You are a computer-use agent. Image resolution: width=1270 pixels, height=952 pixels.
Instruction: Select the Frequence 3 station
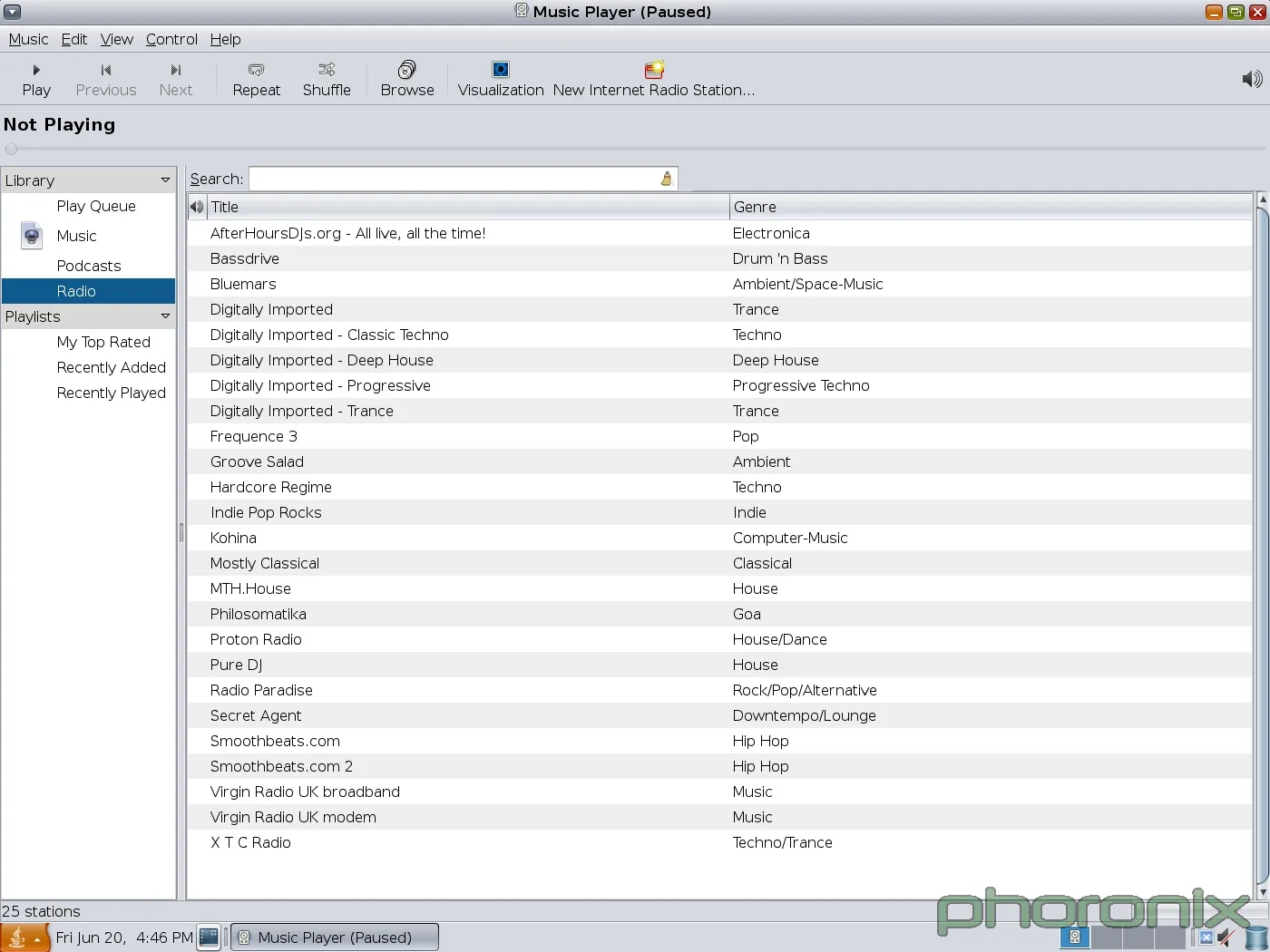(x=719, y=436)
